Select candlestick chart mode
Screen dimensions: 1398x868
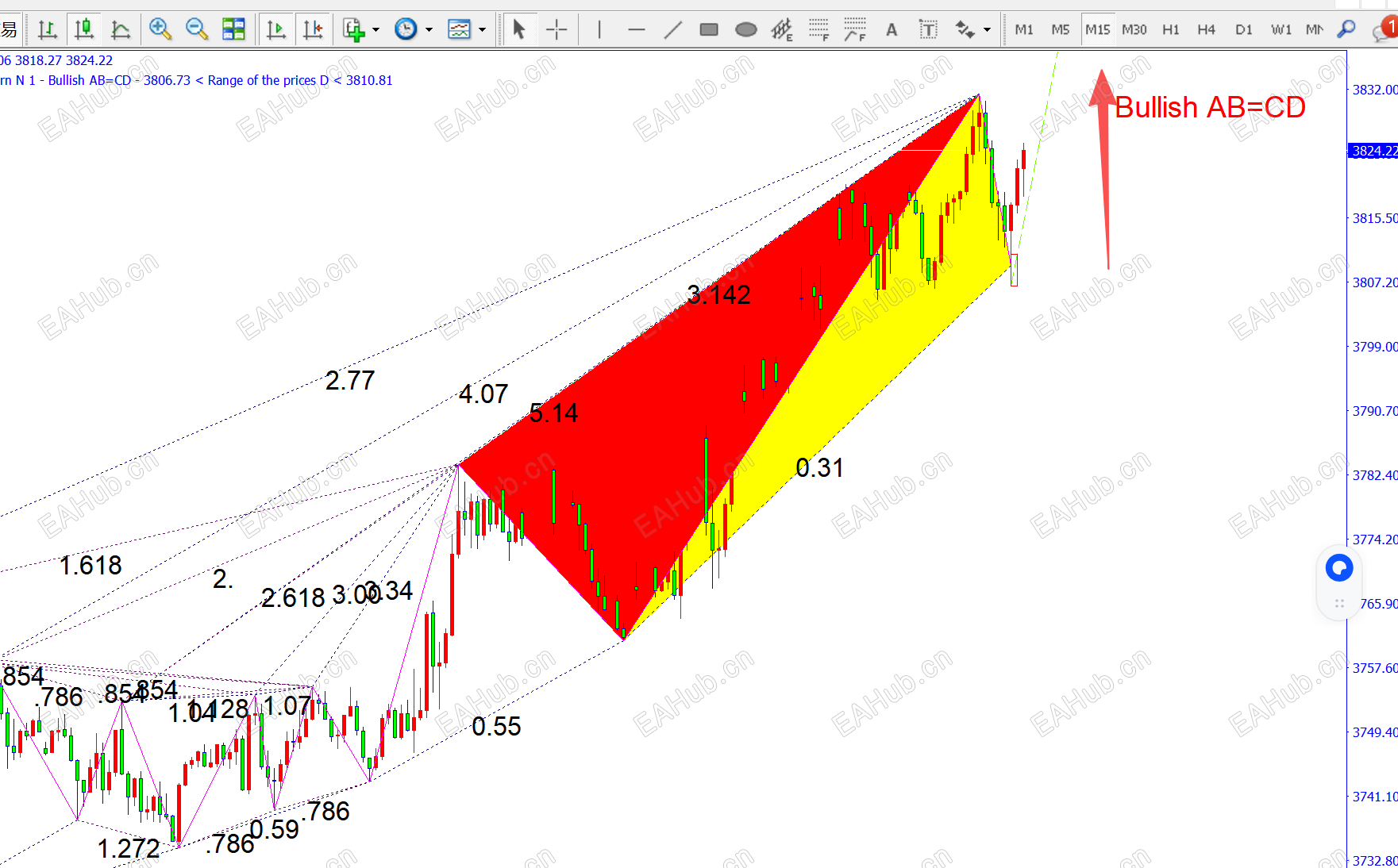point(84,30)
